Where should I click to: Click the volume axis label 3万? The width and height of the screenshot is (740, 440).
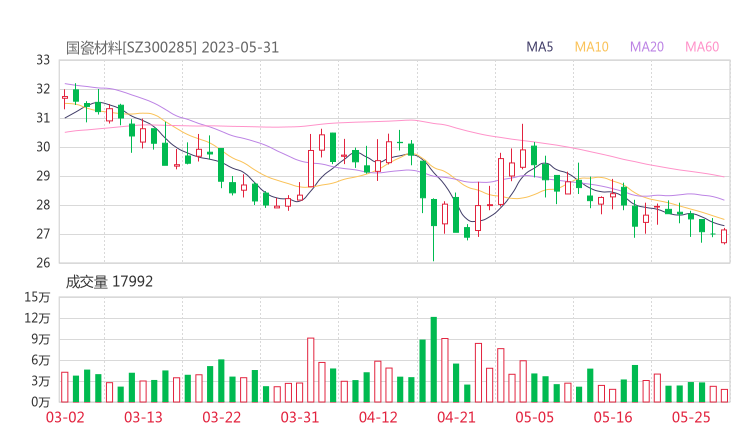[x=41, y=381]
